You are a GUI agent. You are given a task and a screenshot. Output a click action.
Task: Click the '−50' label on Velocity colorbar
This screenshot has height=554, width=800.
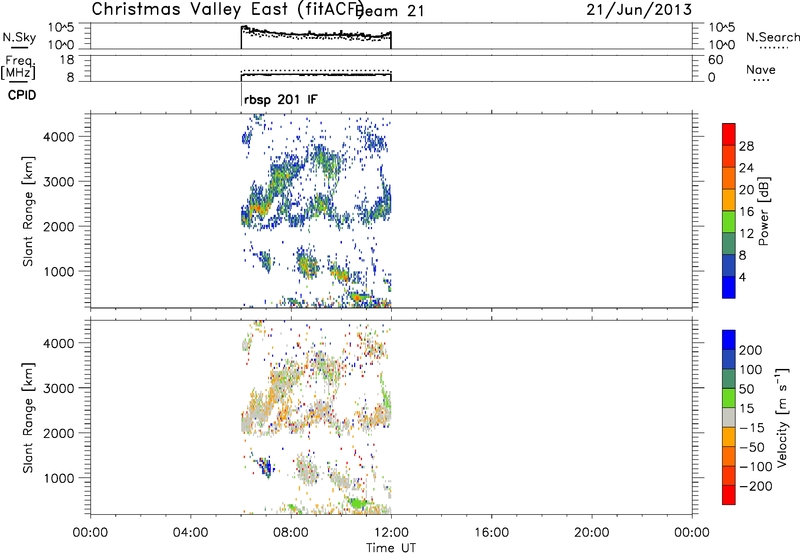(752, 447)
